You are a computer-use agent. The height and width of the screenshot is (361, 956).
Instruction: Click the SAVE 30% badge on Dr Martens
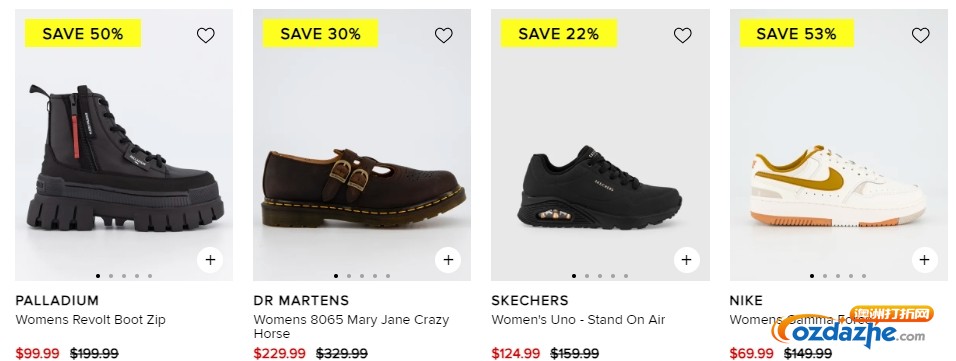(320, 33)
